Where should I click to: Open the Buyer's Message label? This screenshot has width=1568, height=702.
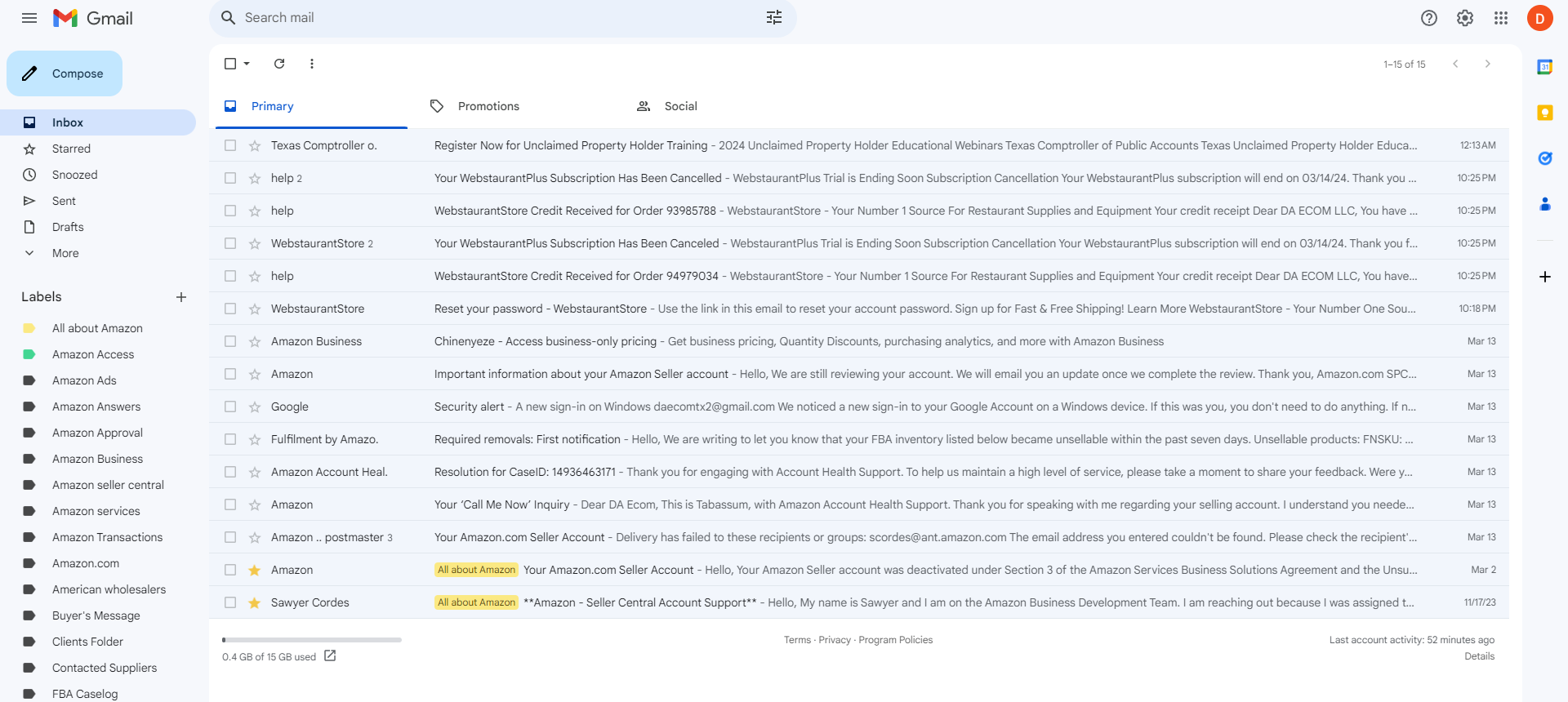98,615
